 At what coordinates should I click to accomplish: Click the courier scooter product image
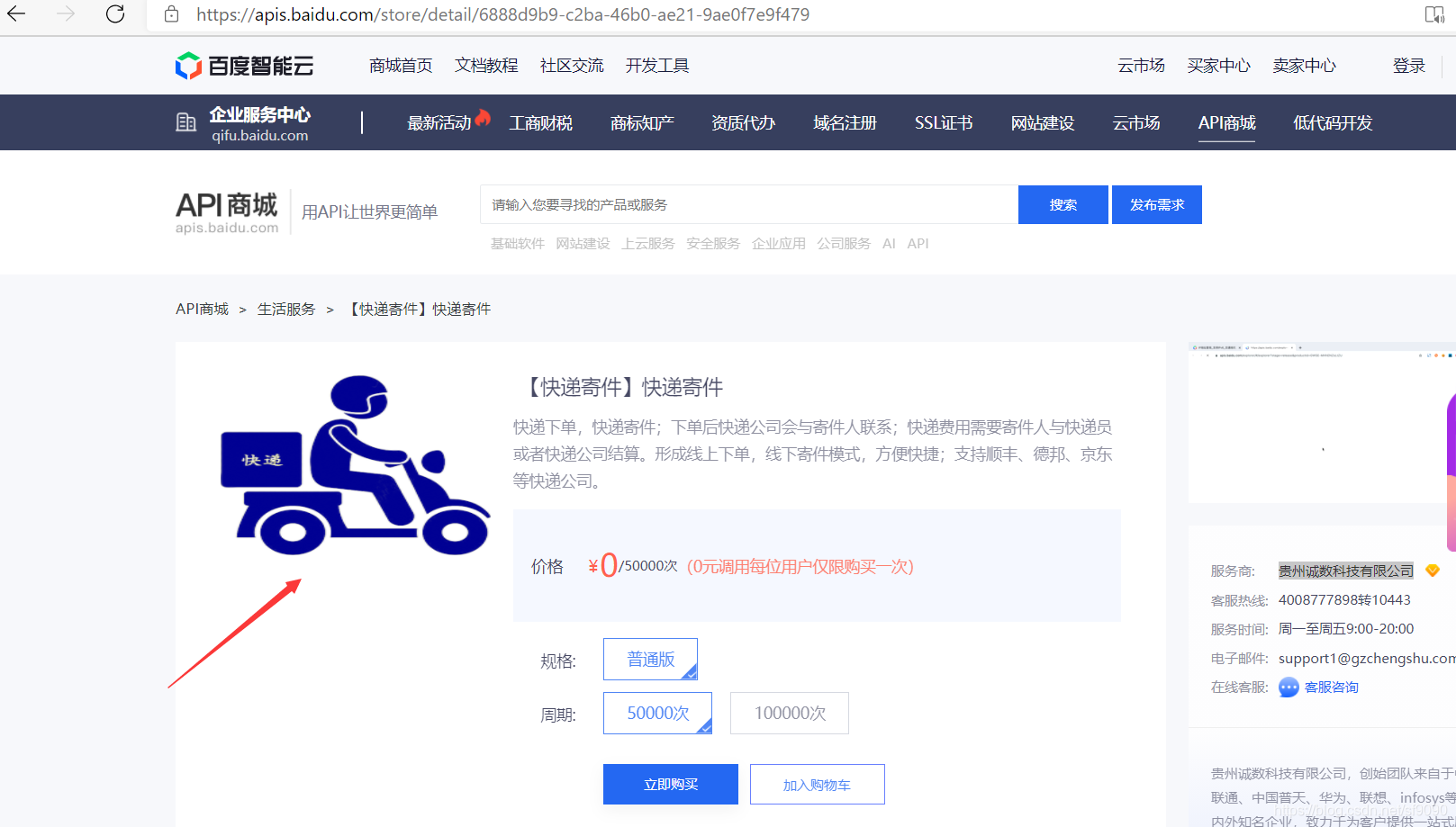point(356,464)
